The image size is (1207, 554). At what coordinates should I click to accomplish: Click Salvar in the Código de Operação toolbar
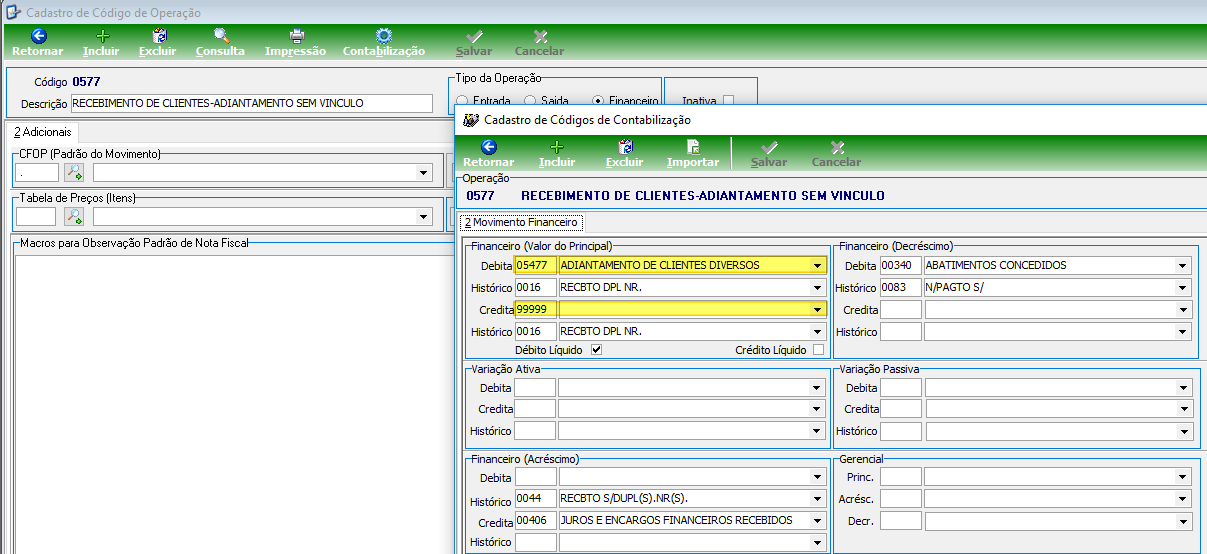[x=474, y=42]
